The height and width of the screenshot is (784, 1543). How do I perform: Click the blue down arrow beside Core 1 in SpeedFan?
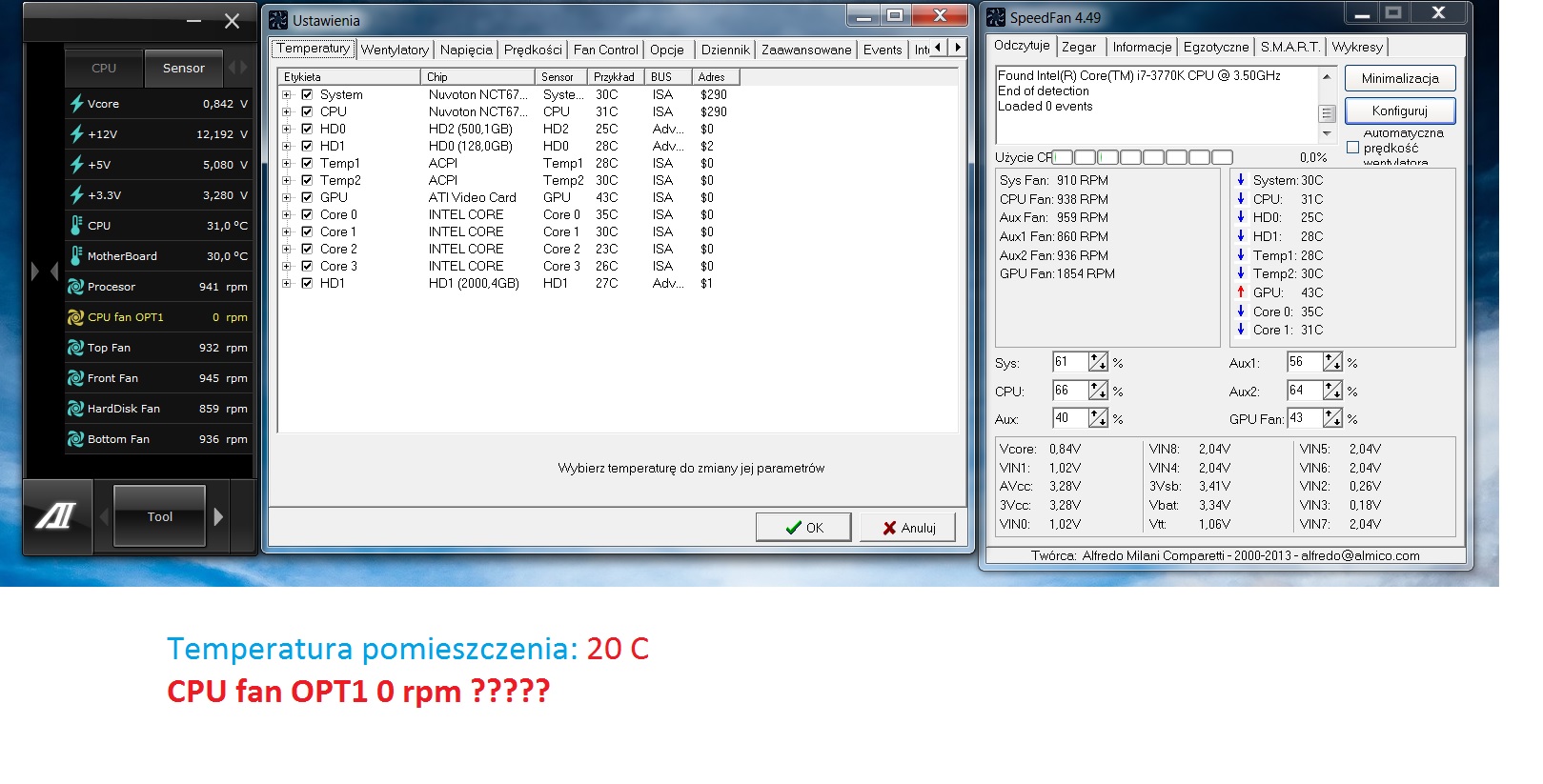tap(1241, 330)
